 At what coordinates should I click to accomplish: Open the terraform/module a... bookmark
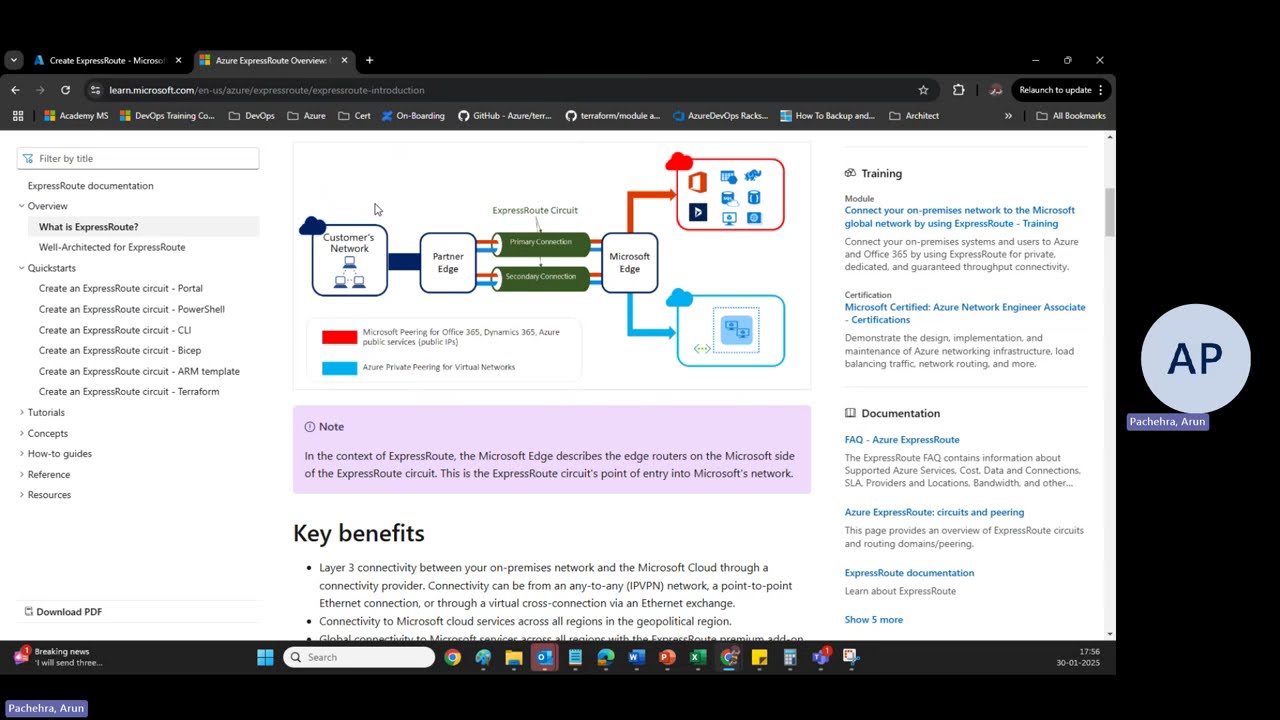(612, 116)
